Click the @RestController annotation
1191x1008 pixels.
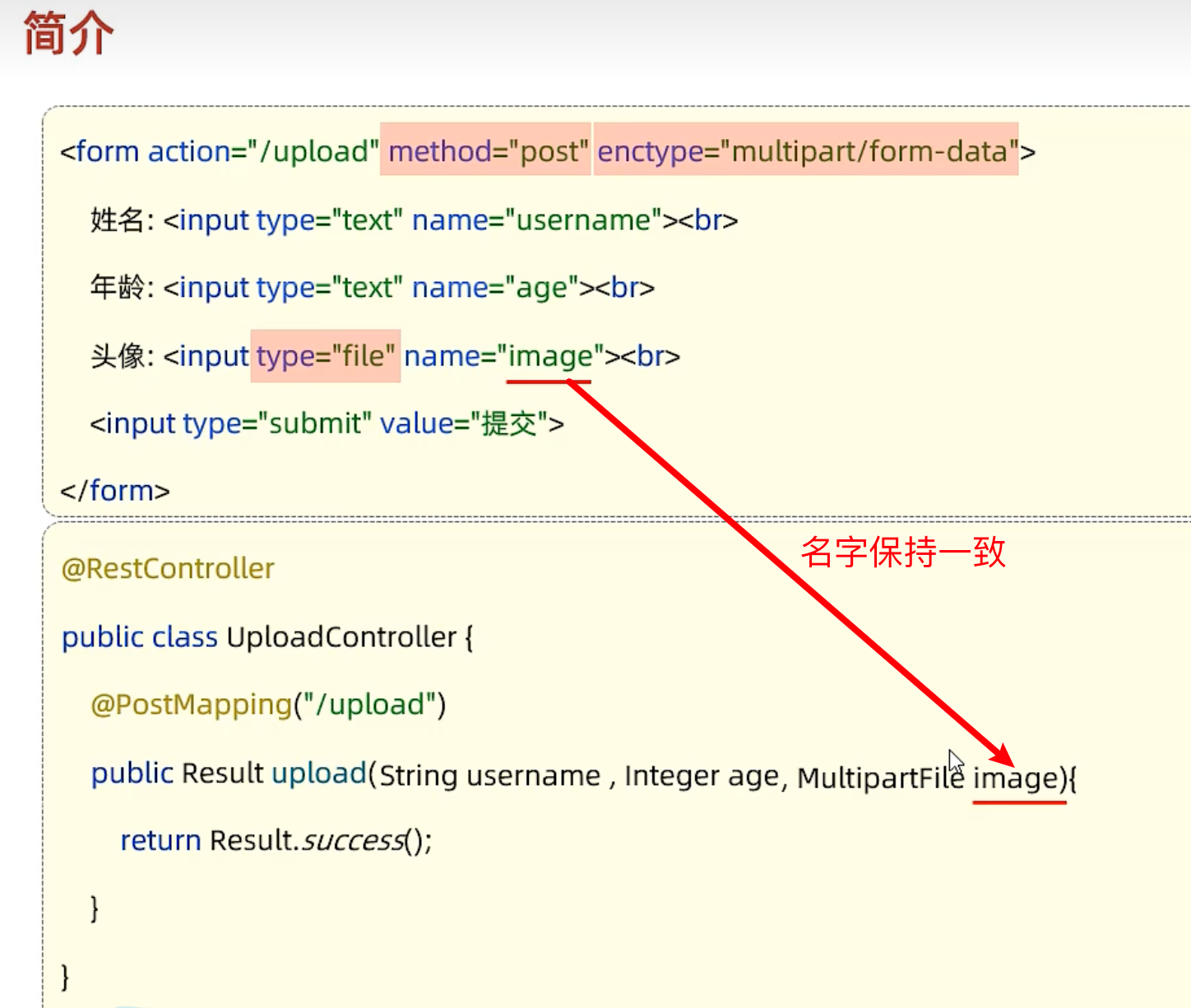pos(168,568)
